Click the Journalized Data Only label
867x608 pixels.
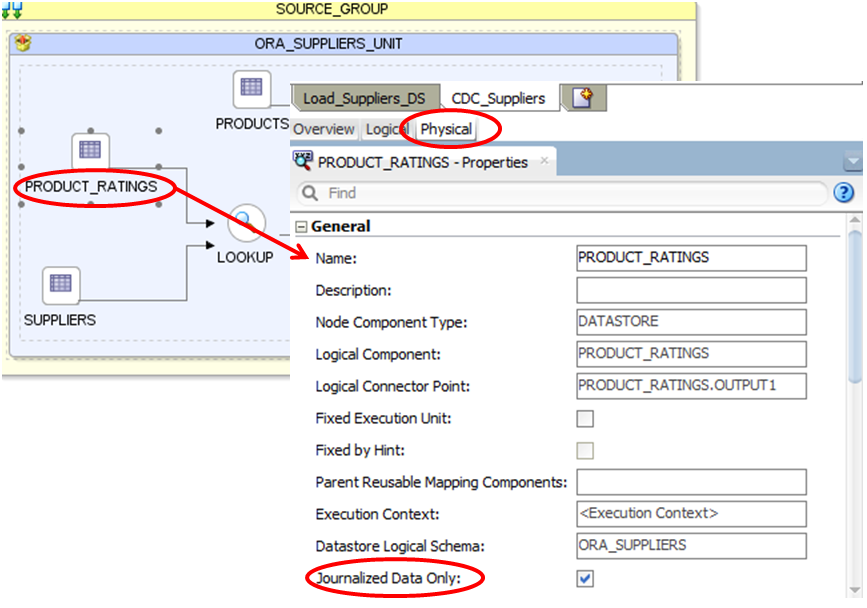[x=389, y=578]
